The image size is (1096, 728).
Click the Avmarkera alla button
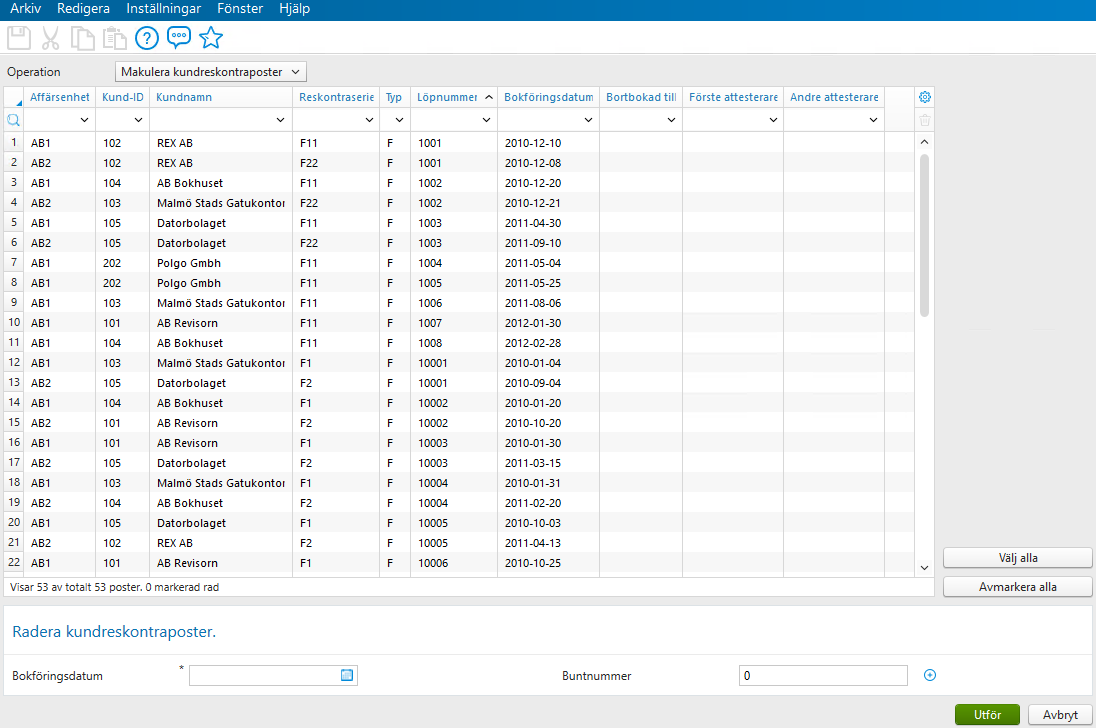pyautogui.click(x=1017, y=587)
